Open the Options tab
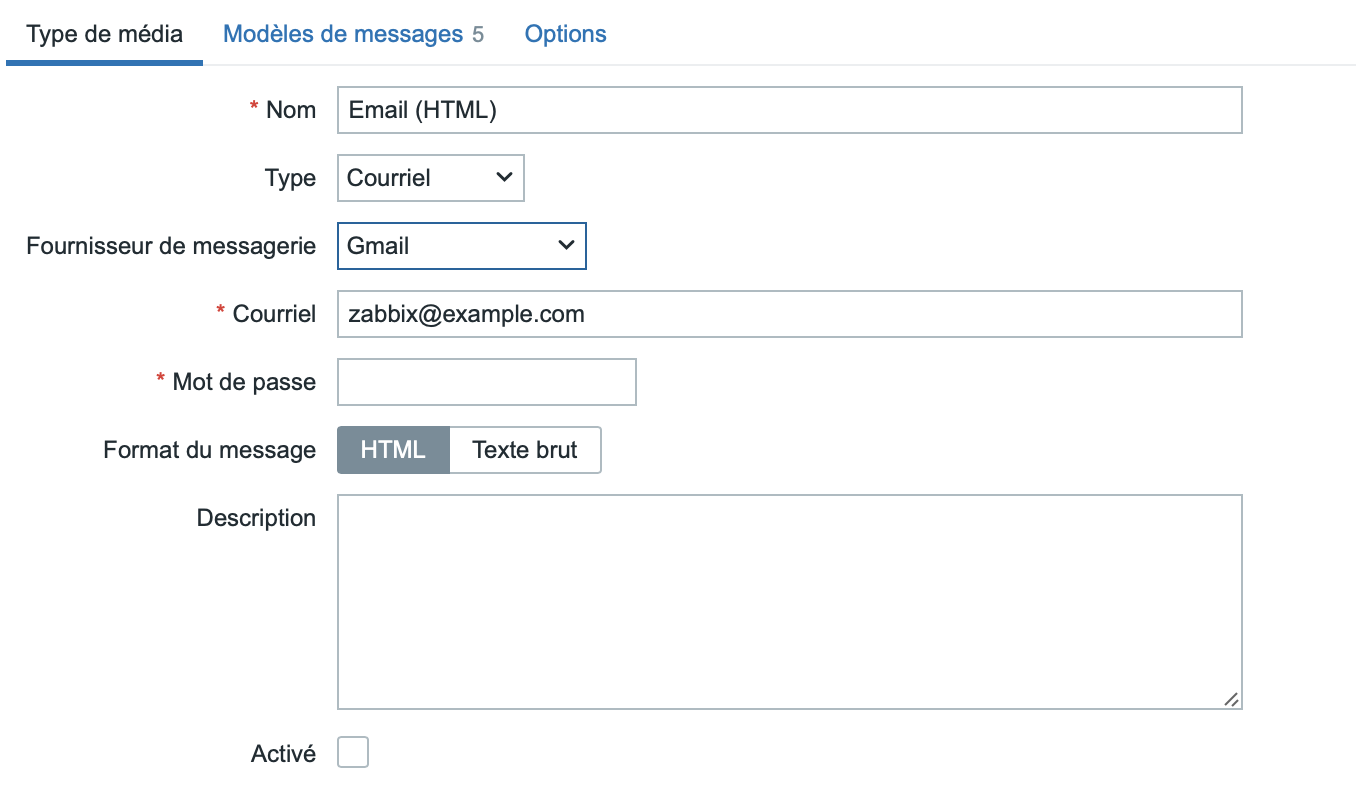 565,34
